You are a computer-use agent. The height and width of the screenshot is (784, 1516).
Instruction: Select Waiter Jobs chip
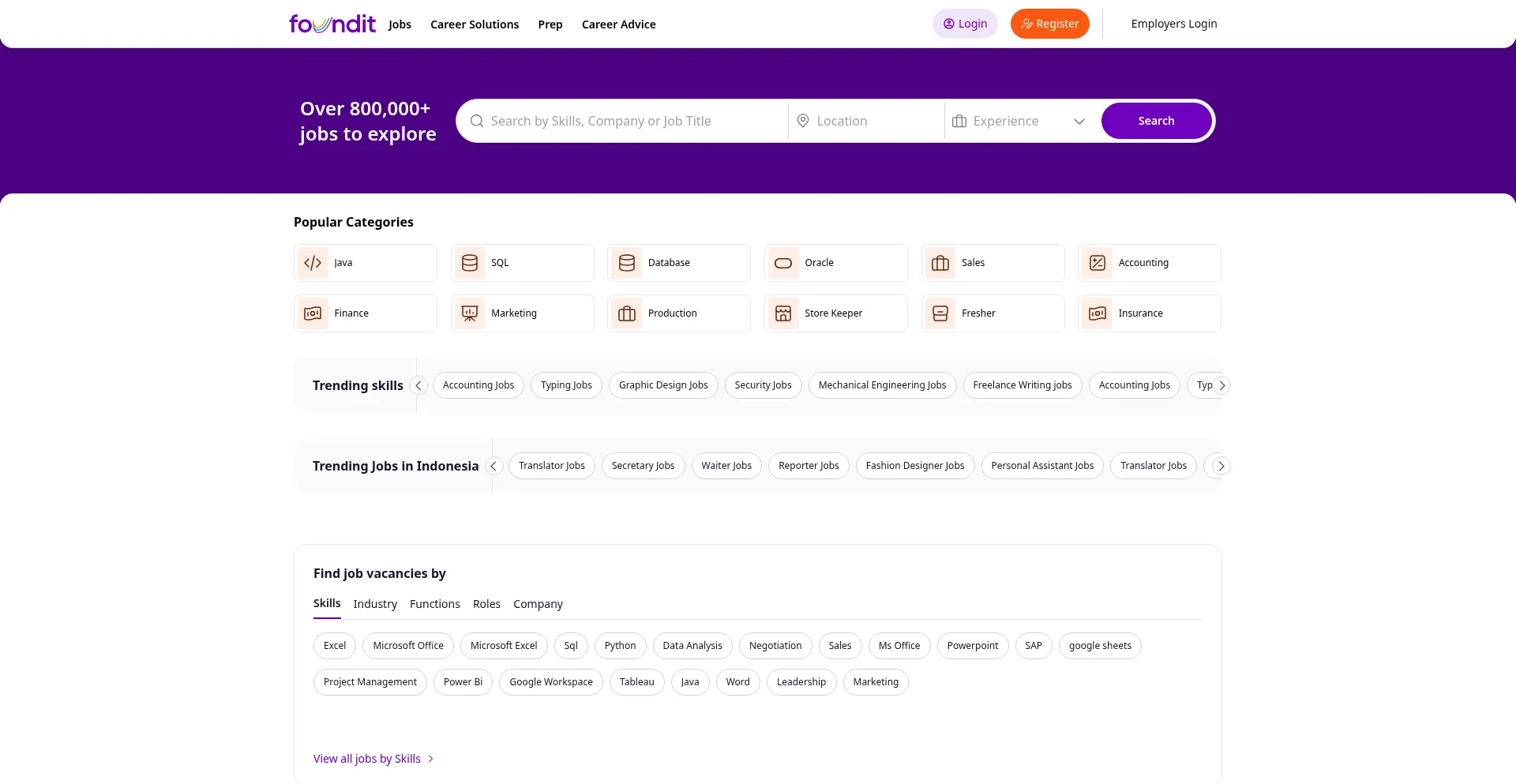click(x=726, y=466)
